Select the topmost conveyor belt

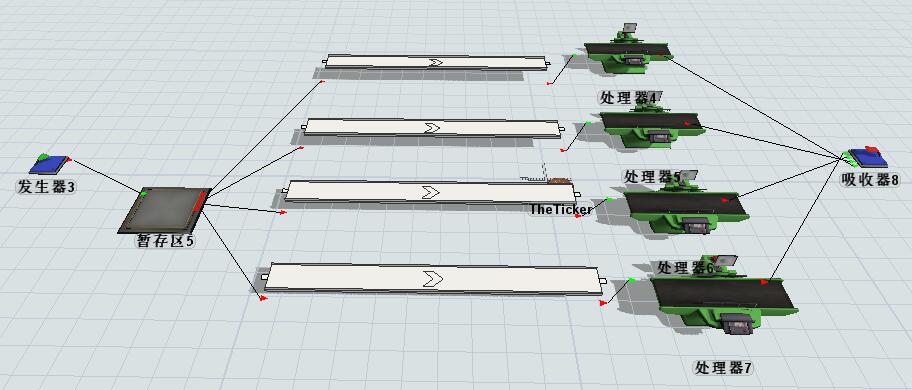(436, 62)
